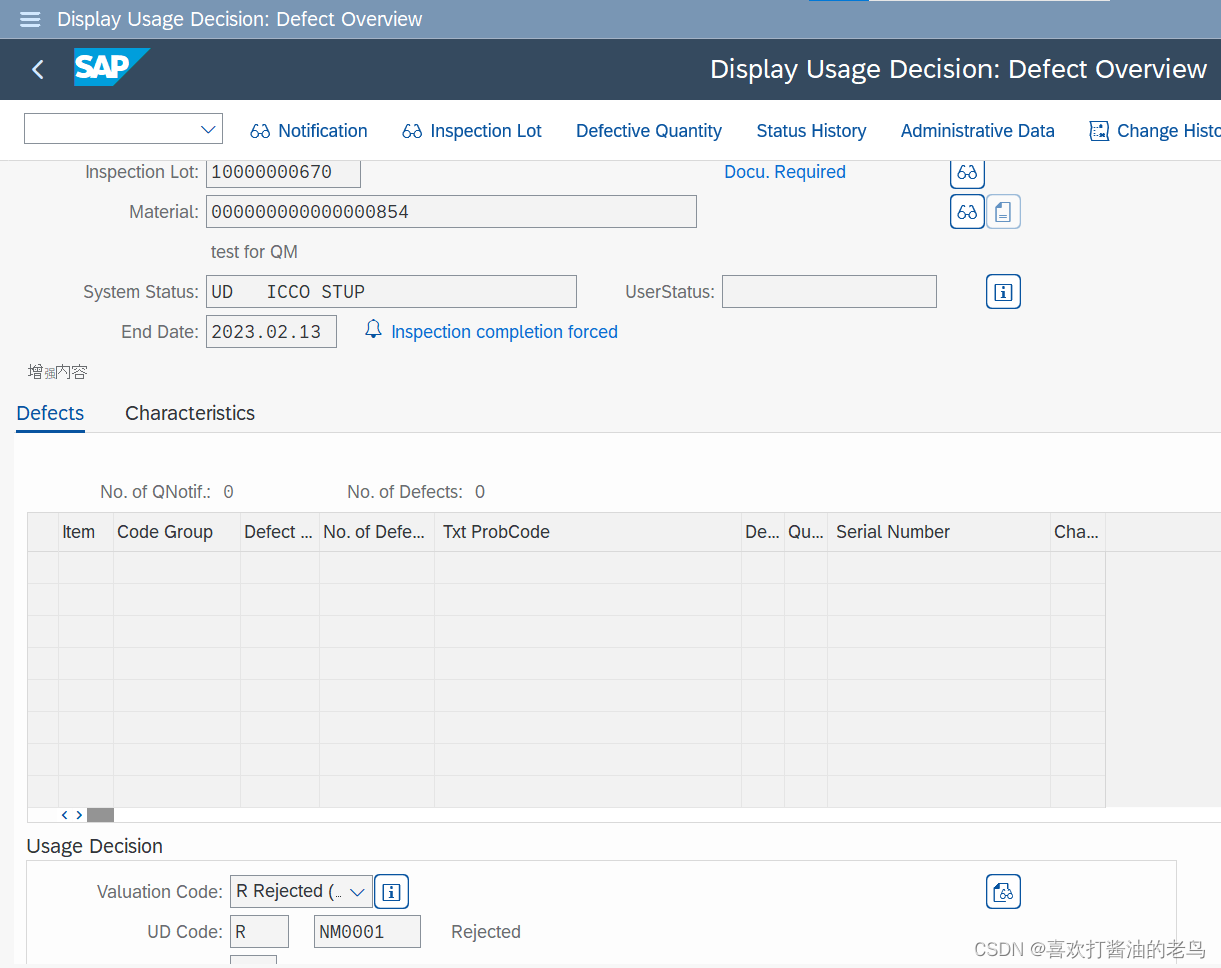Click the display Material binoculars icon
The width and height of the screenshot is (1221, 968).
tap(967, 211)
